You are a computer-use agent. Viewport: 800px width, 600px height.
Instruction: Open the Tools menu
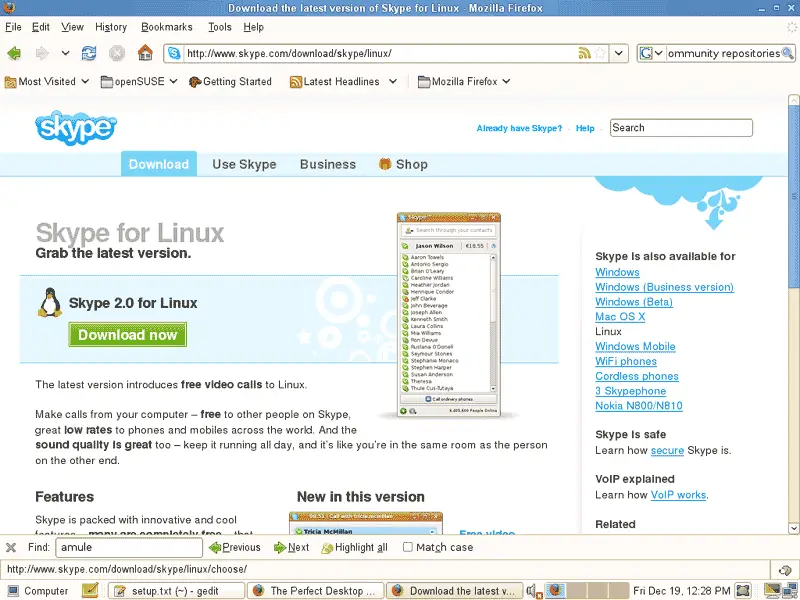pyautogui.click(x=220, y=27)
